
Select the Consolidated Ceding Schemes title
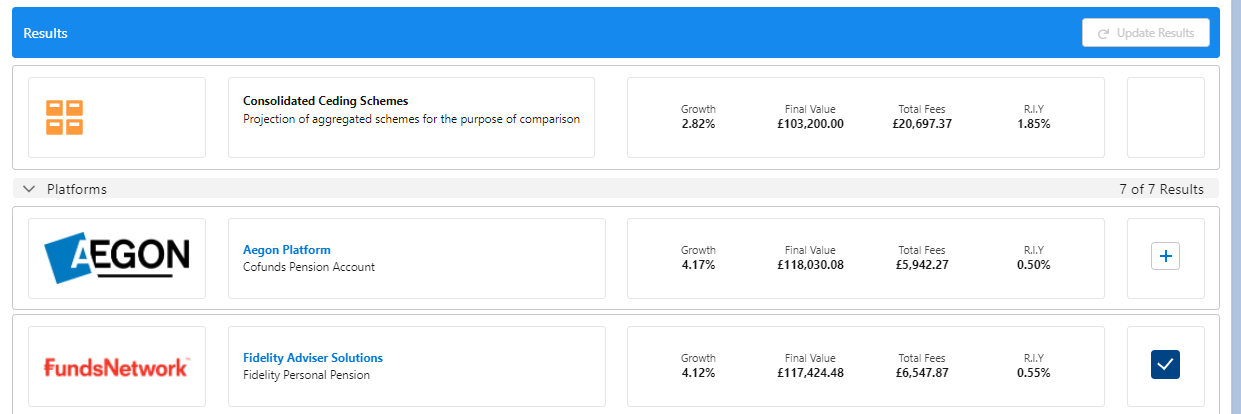pos(325,101)
